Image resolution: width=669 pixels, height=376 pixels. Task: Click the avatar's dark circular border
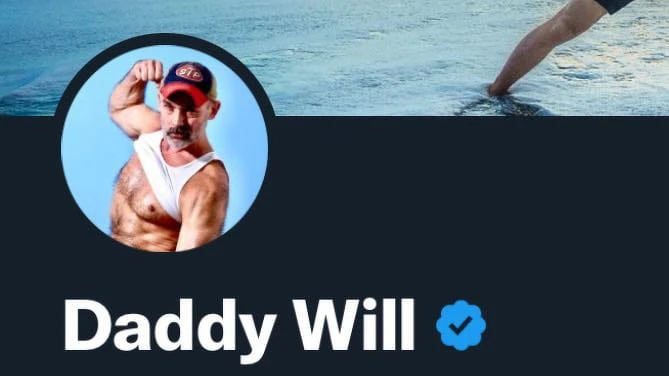(164, 39)
